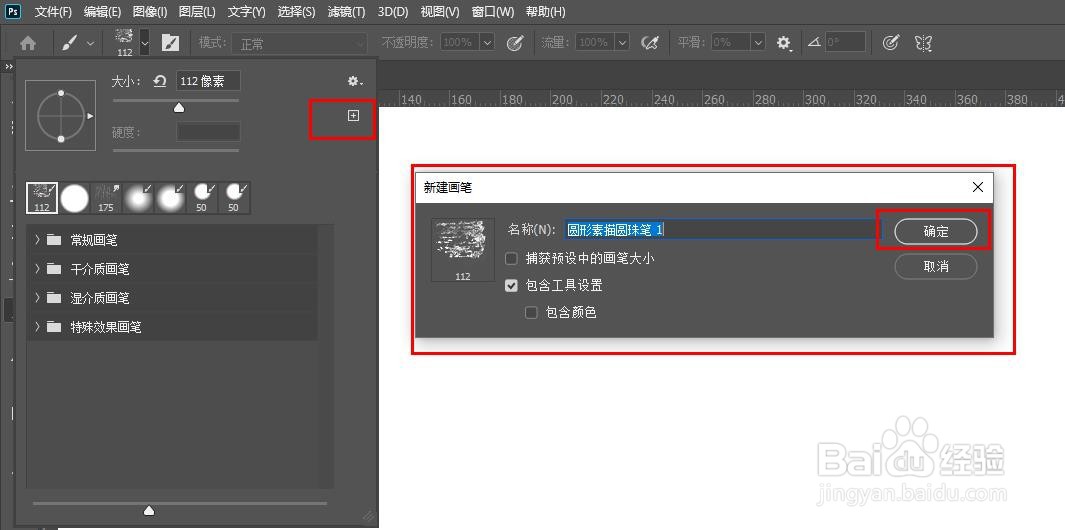The width and height of the screenshot is (1065, 530).
Task: Check 包含颜色 checkbox
Action: point(531,313)
